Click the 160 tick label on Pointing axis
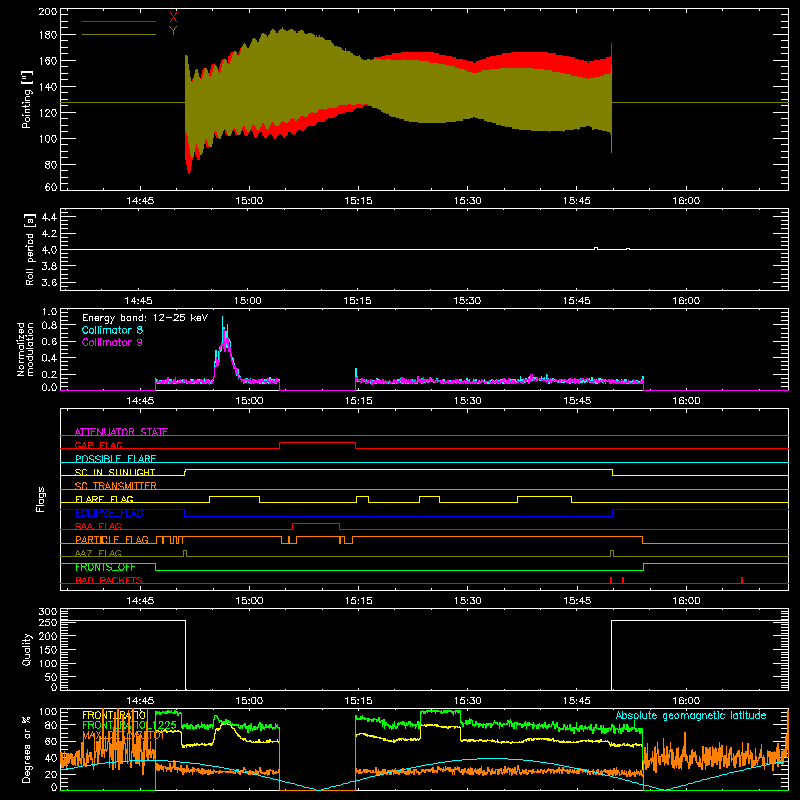 coord(48,61)
